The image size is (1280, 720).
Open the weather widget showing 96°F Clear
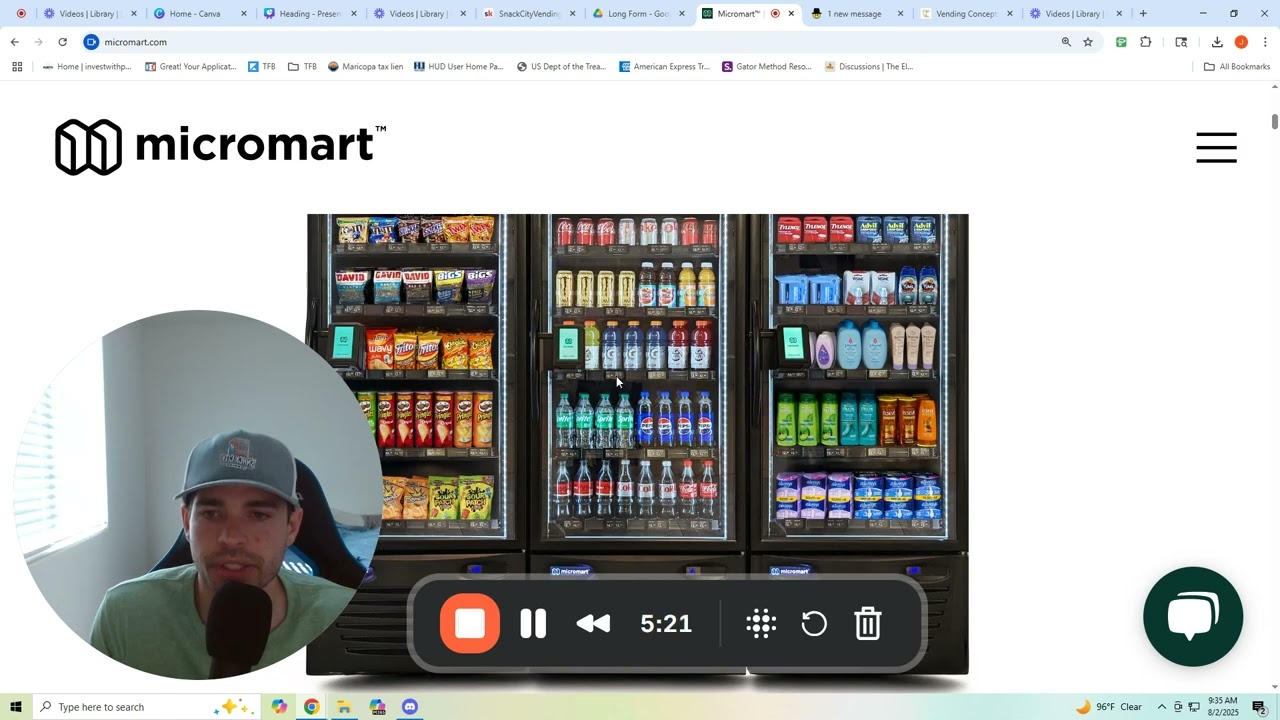tap(1109, 707)
